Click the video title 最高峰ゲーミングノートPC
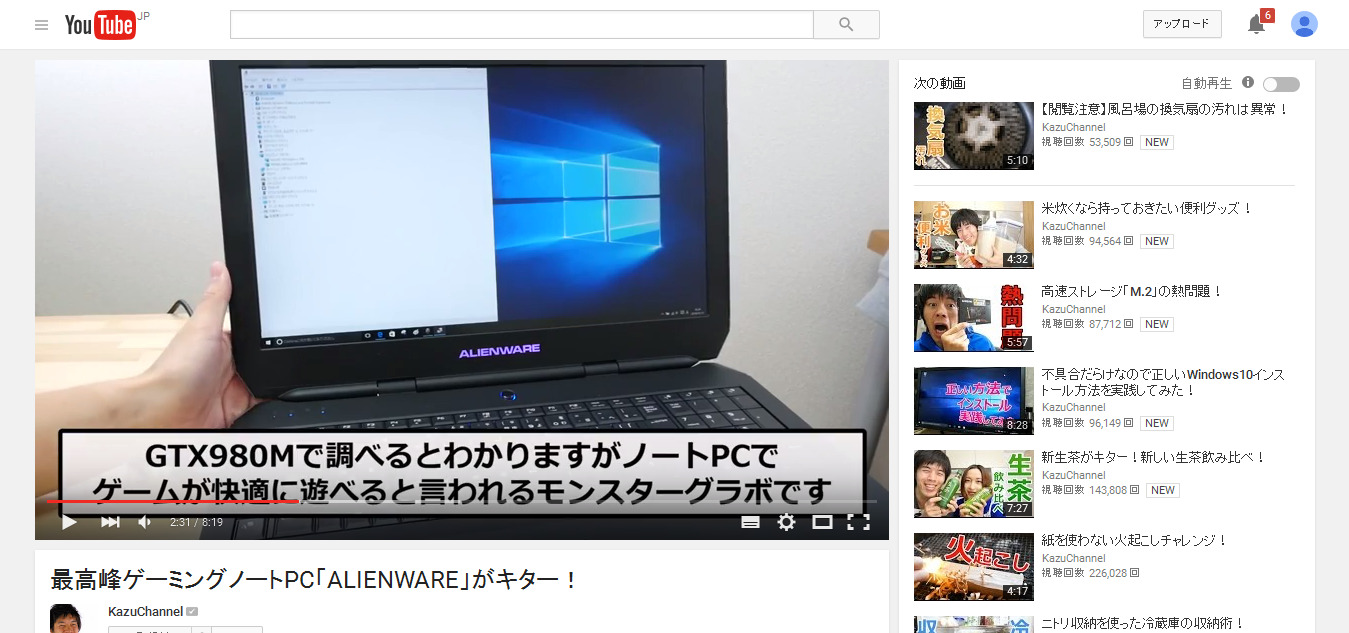The width and height of the screenshot is (1349, 633). click(315, 580)
